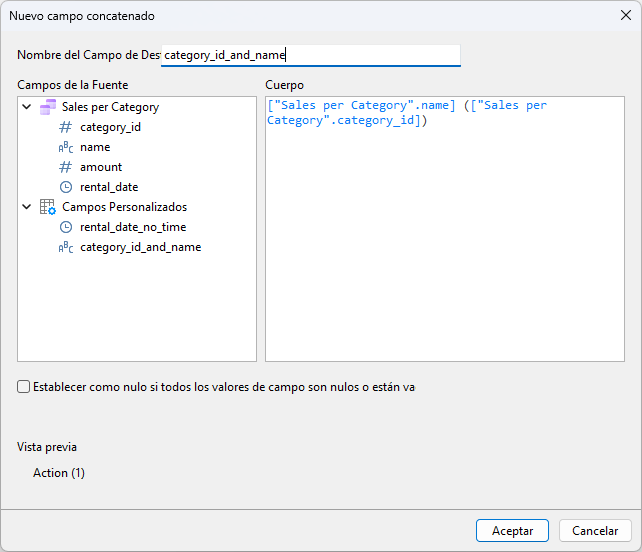Click the clock icon beside rental_date_no_time
This screenshot has height=552, width=642.
[x=66, y=227]
